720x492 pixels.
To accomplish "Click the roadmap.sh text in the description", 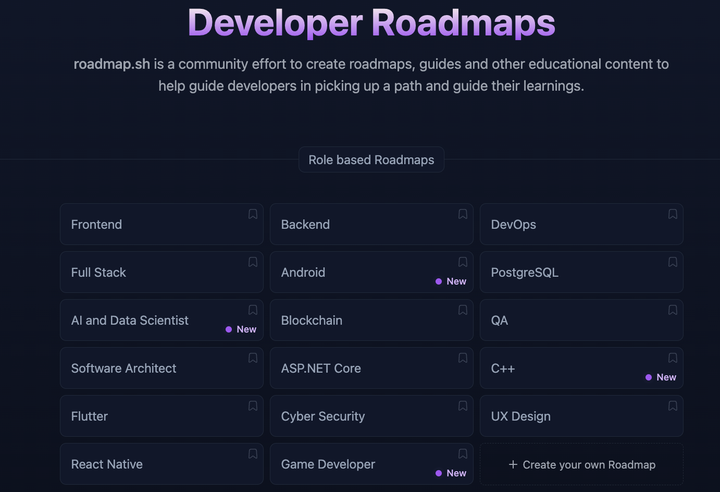I will point(112,64).
